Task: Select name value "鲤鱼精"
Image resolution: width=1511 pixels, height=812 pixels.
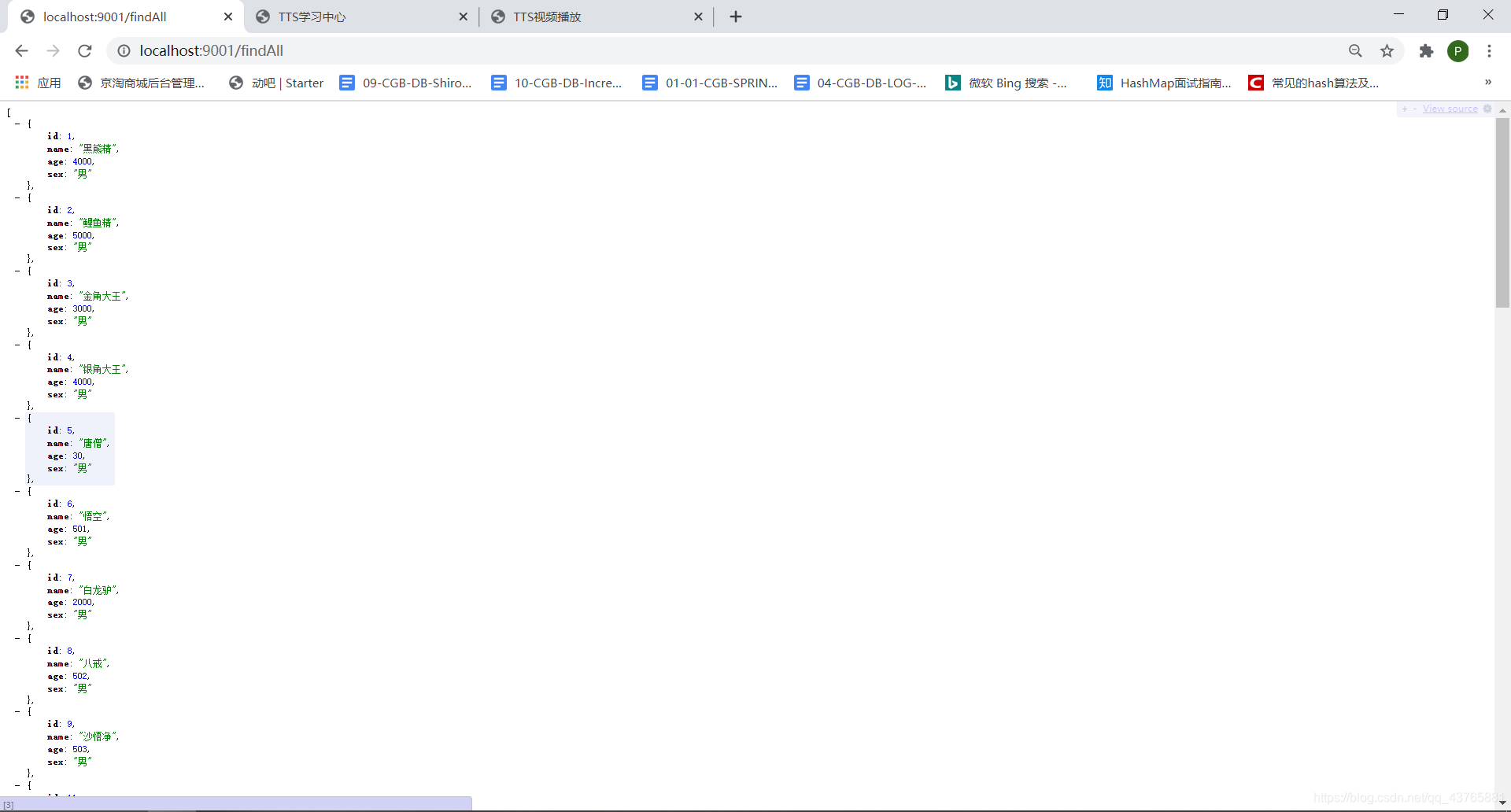Action: pyautogui.click(x=97, y=223)
